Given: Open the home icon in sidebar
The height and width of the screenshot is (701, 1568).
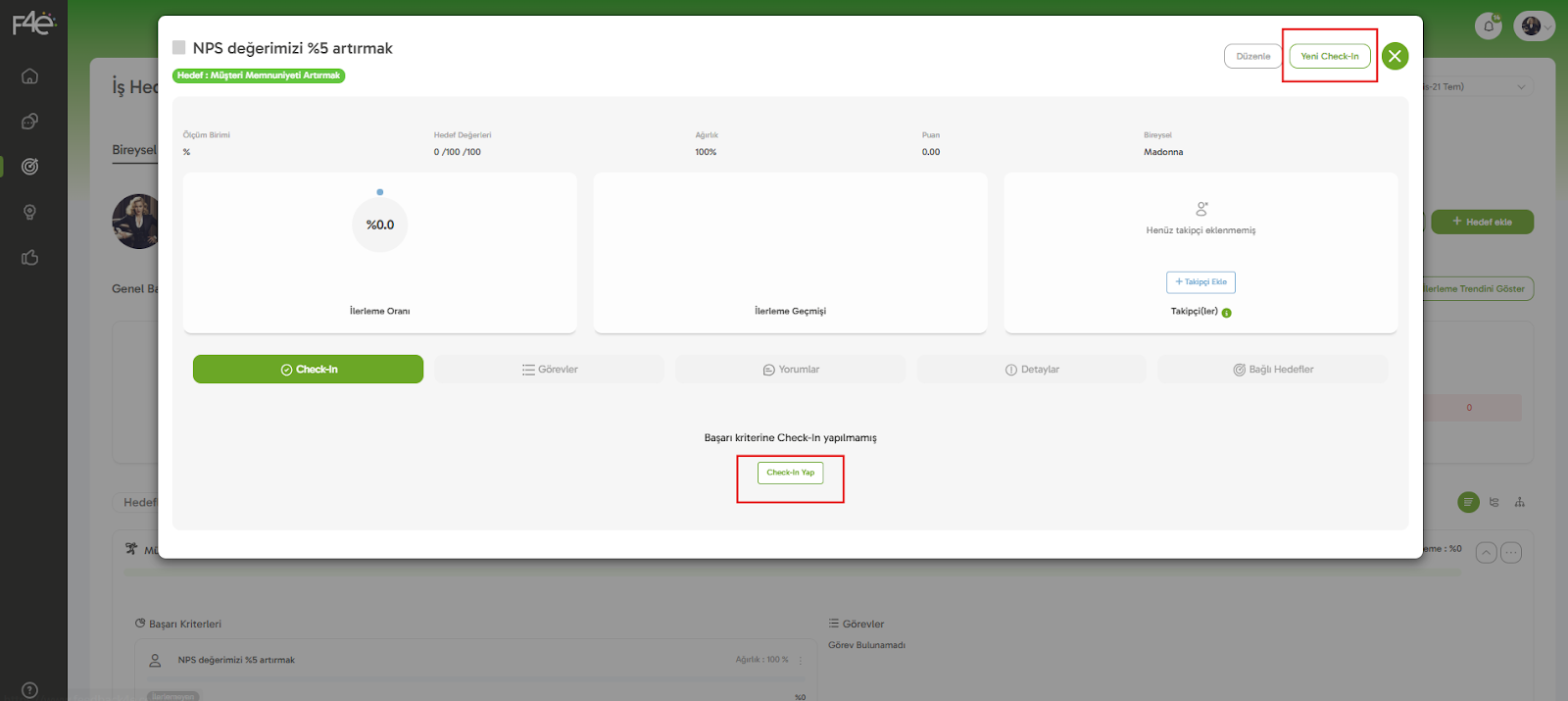Looking at the screenshot, I should 30,76.
